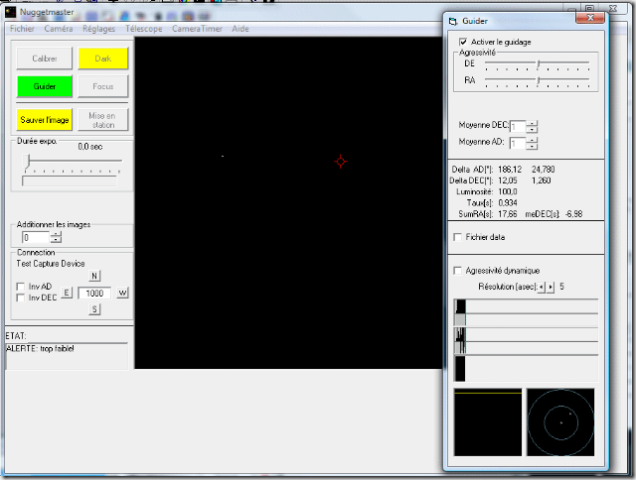Click the E direction button
The image size is (636, 480).
(x=67, y=293)
